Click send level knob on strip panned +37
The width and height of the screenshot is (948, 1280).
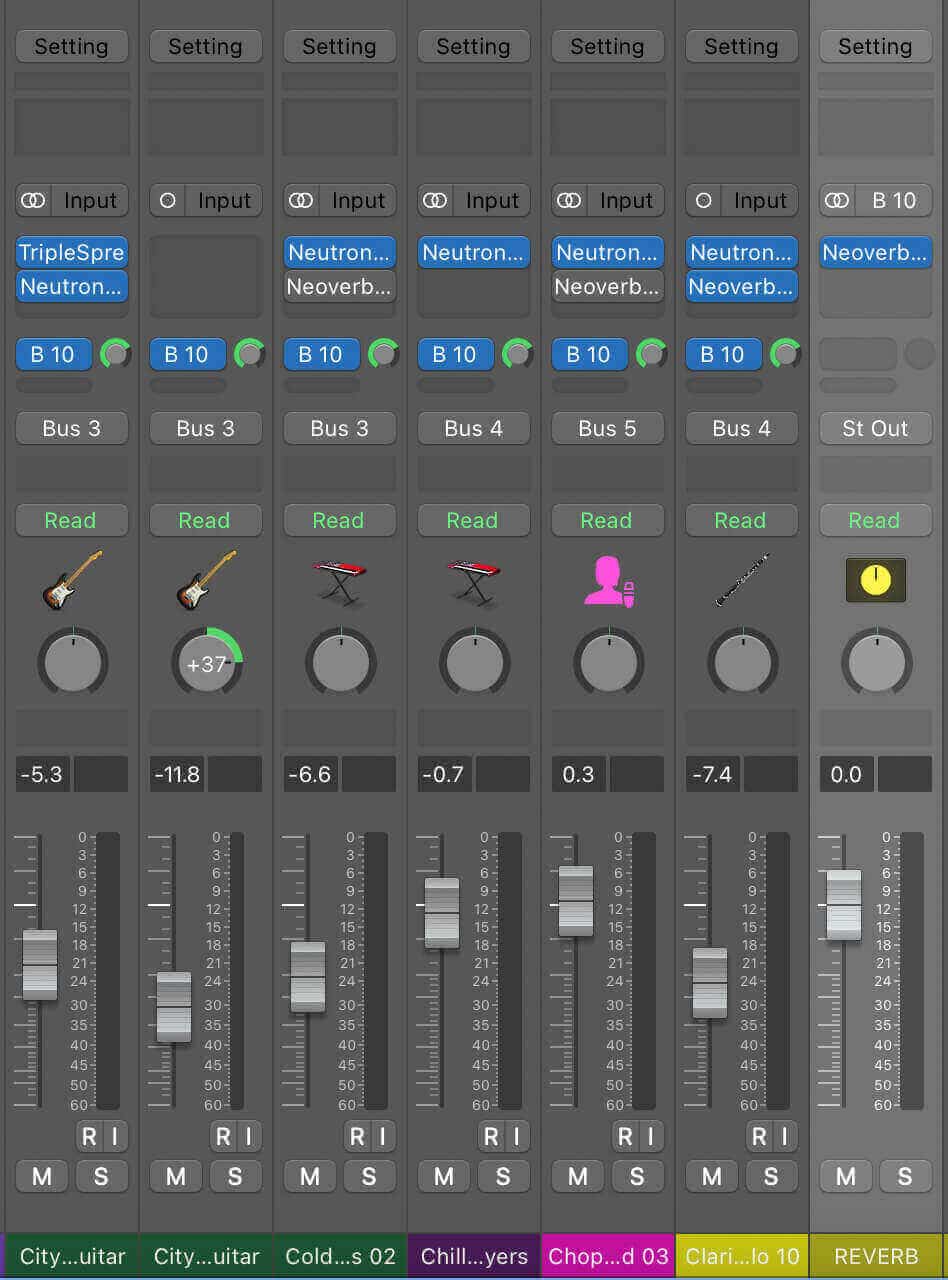click(249, 354)
